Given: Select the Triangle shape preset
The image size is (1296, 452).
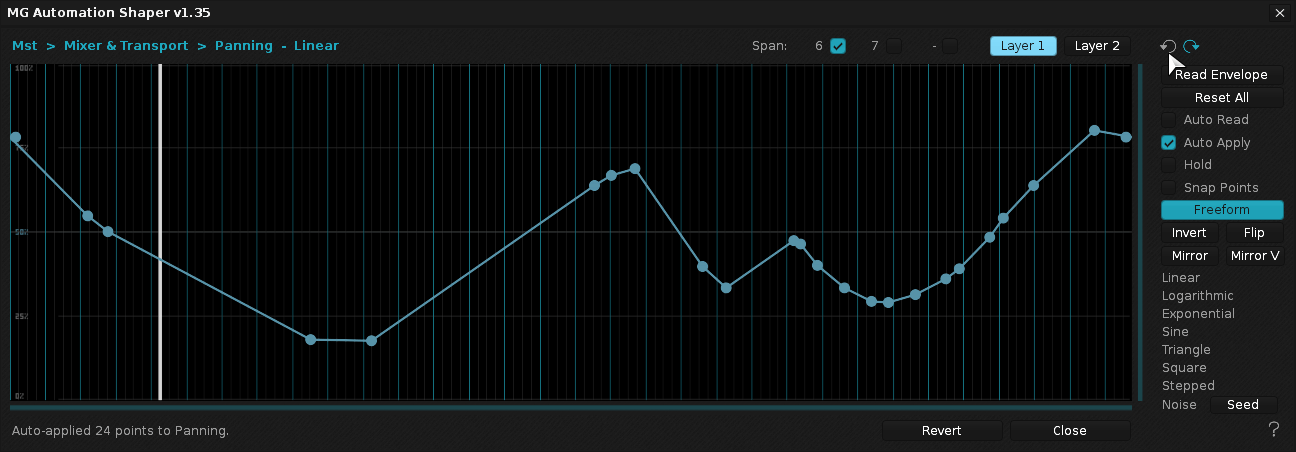Looking at the screenshot, I should (1186, 350).
